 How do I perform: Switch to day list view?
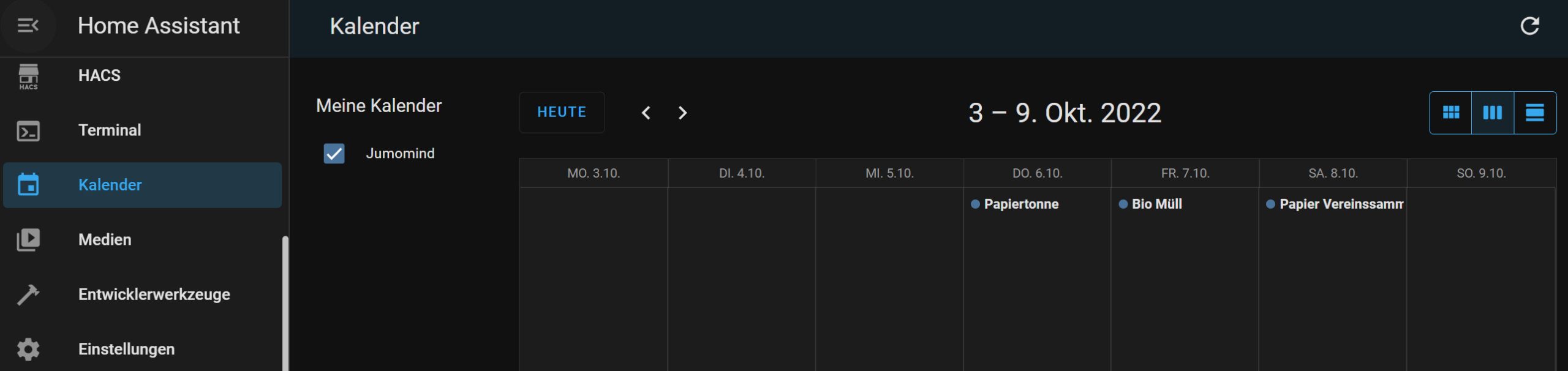(1534, 113)
